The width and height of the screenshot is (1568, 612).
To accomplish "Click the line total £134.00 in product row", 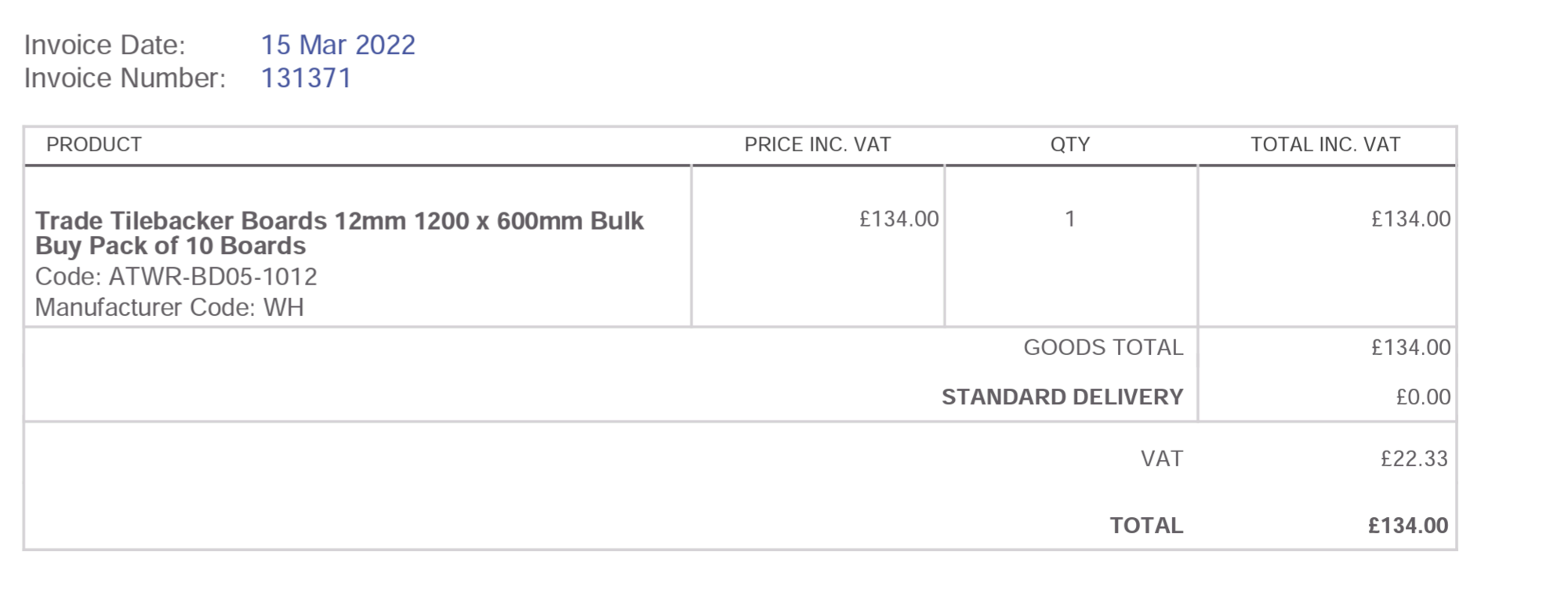I will [1411, 219].
